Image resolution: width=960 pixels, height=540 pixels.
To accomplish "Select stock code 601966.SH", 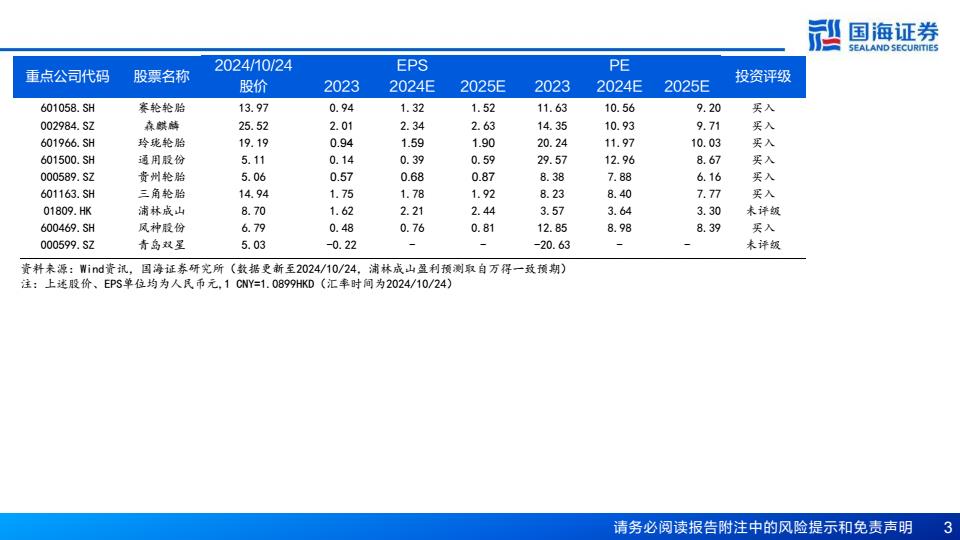I will (x=67, y=143).
